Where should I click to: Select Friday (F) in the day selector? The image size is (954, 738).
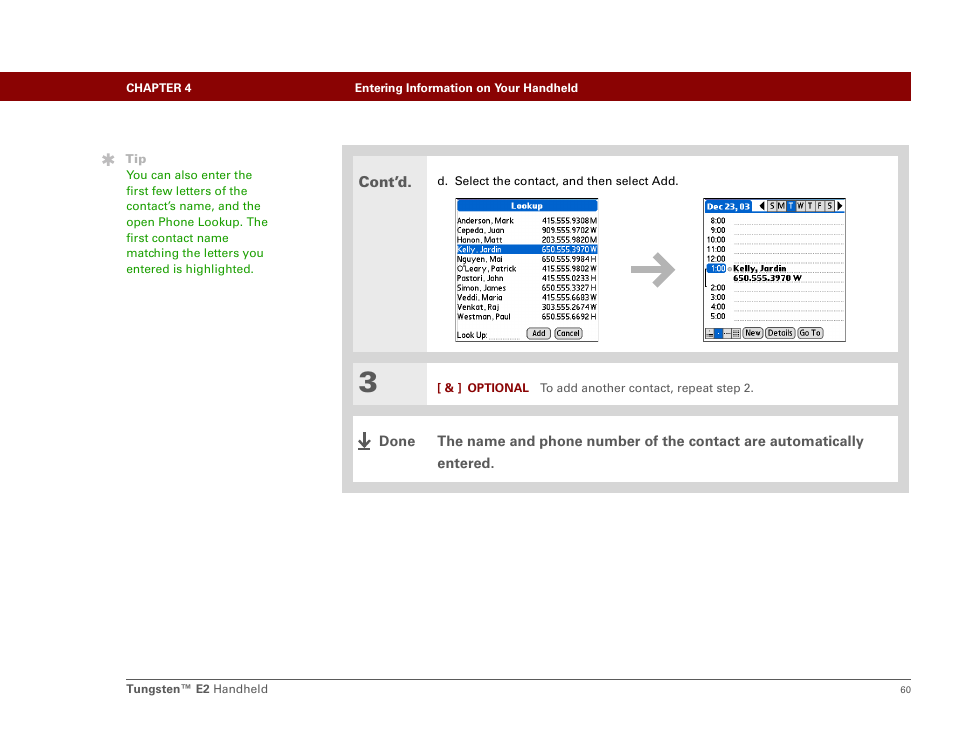pyautogui.click(x=820, y=206)
